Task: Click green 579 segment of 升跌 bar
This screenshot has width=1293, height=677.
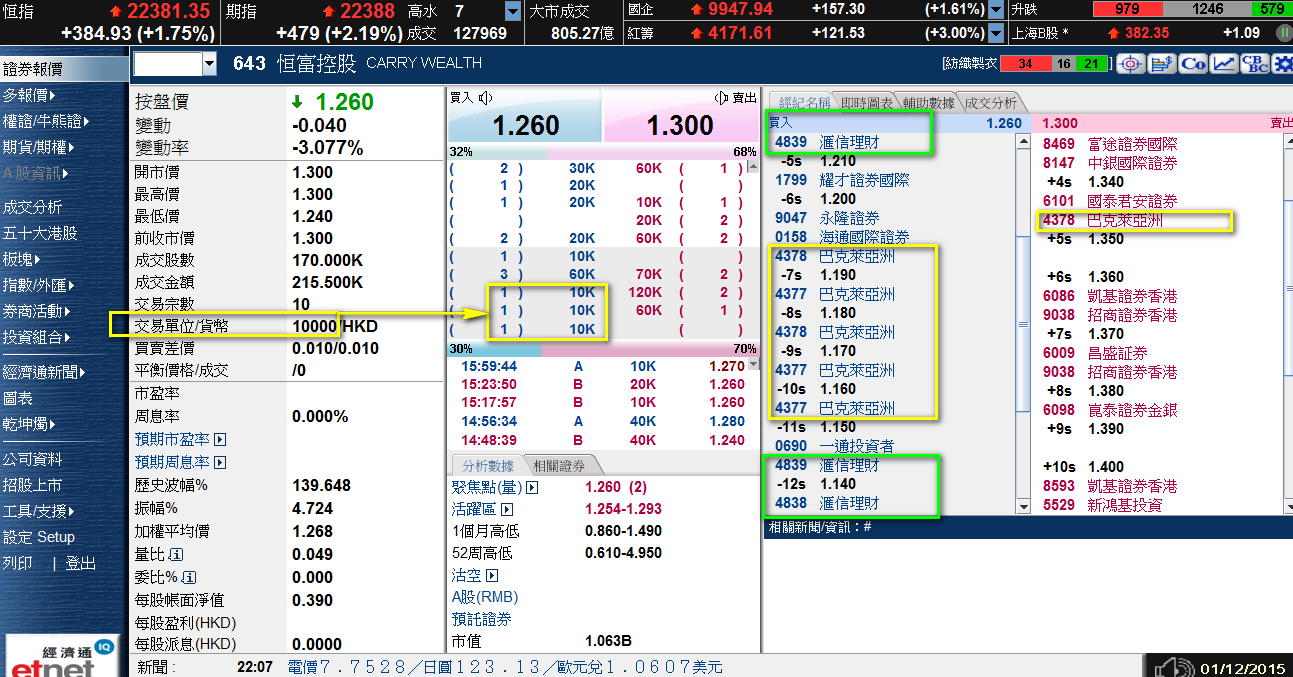Action: pyautogui.click(x=1273, y=9)
